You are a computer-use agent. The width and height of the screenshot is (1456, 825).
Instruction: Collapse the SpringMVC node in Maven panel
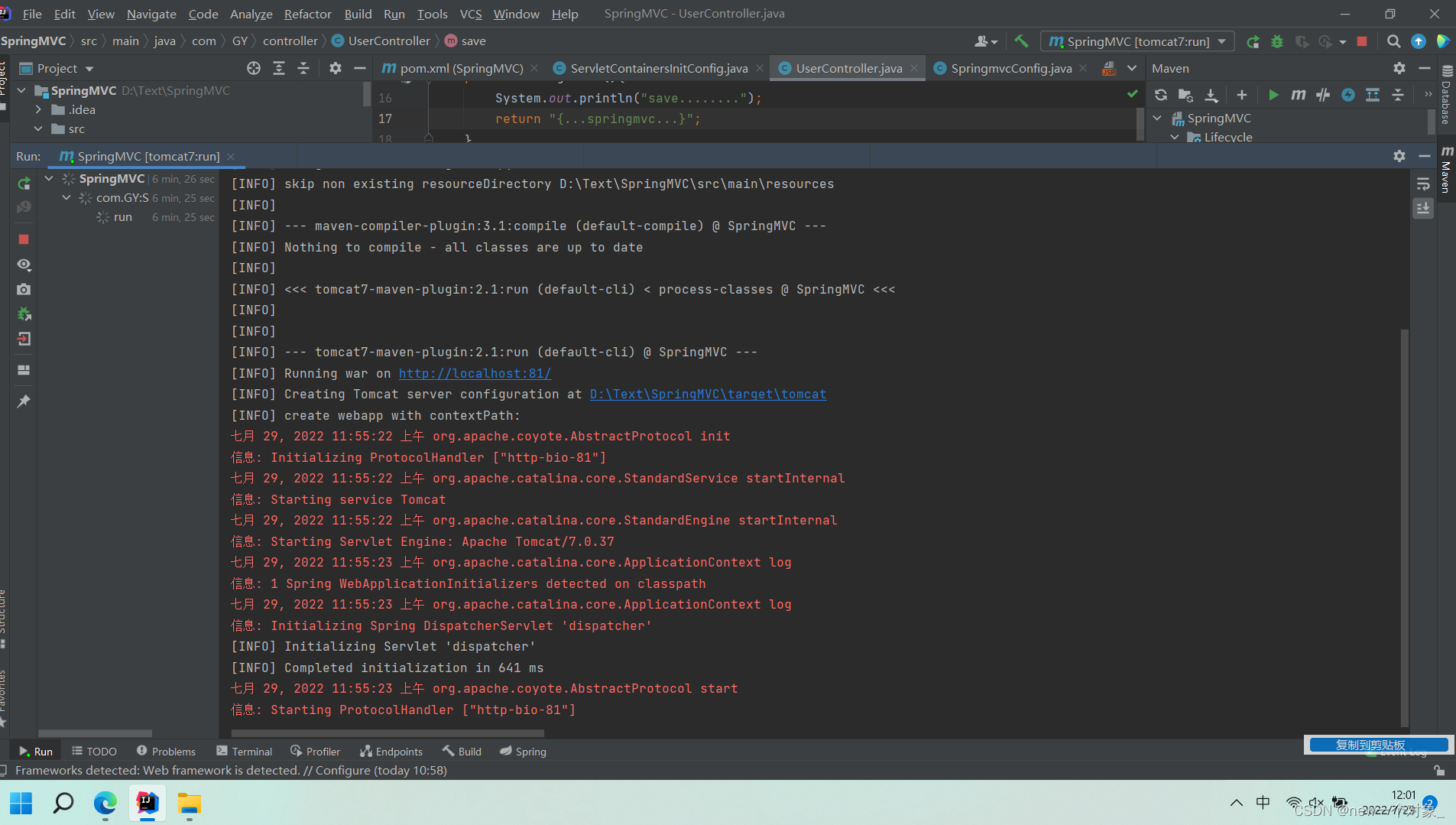pos(1157,118)
